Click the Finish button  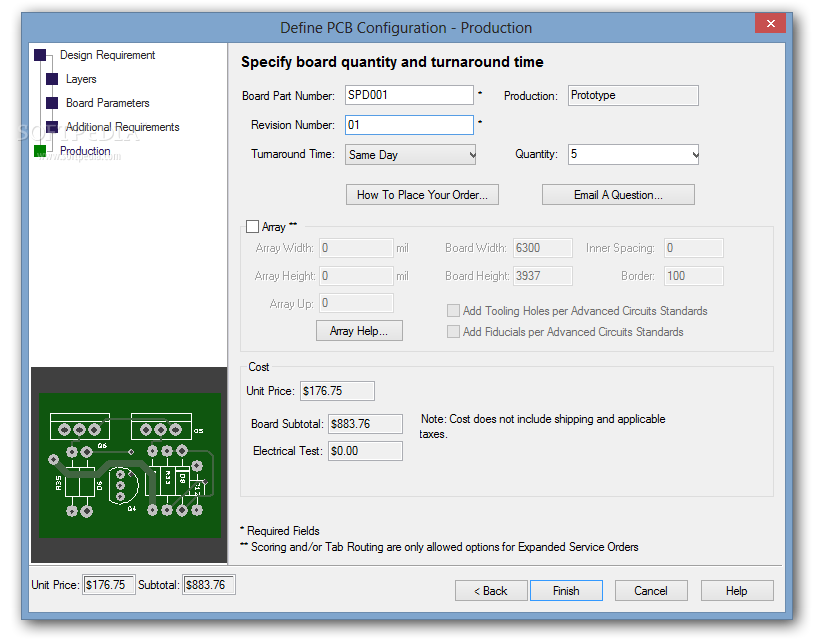click(566, 591)
